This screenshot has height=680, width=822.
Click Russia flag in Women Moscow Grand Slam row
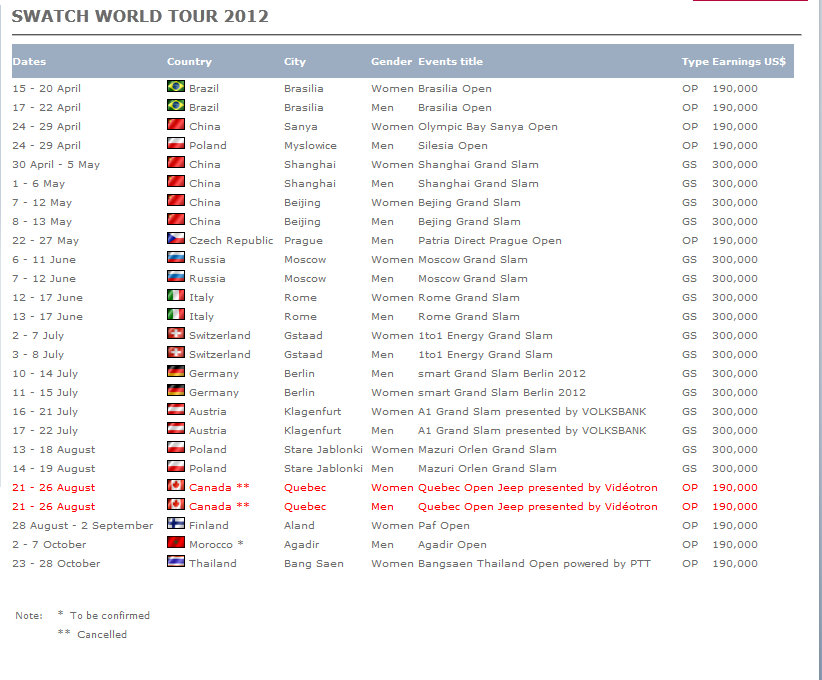(x=175, y=259)
